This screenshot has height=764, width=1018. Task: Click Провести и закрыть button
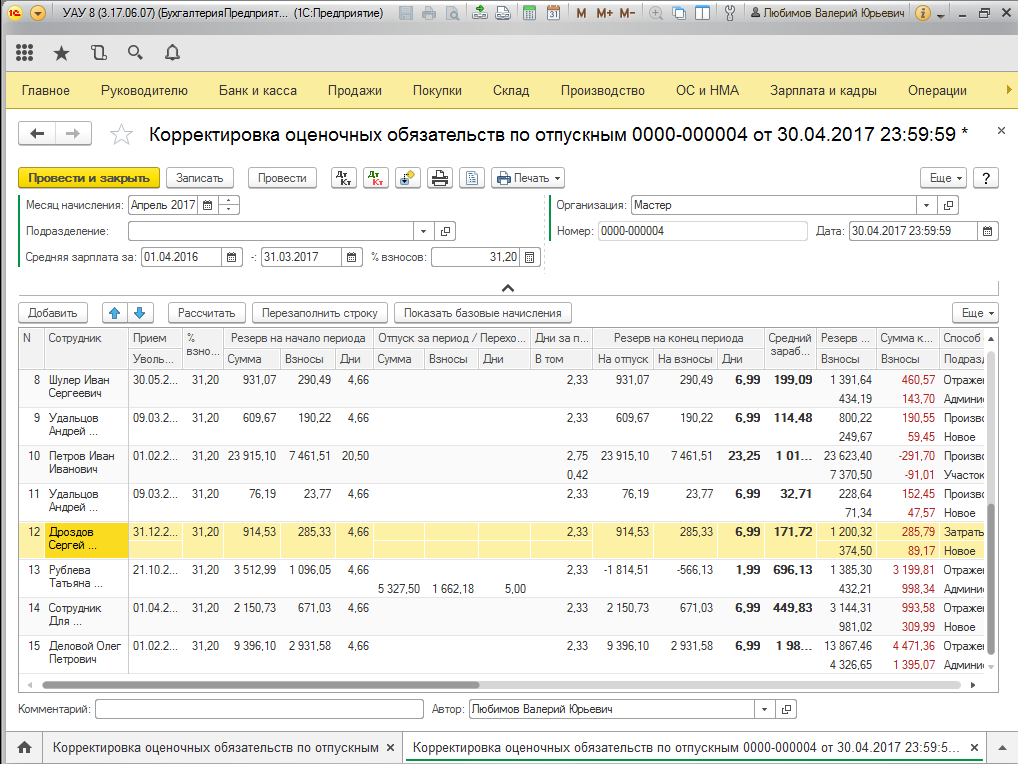(x=89, y=178)
